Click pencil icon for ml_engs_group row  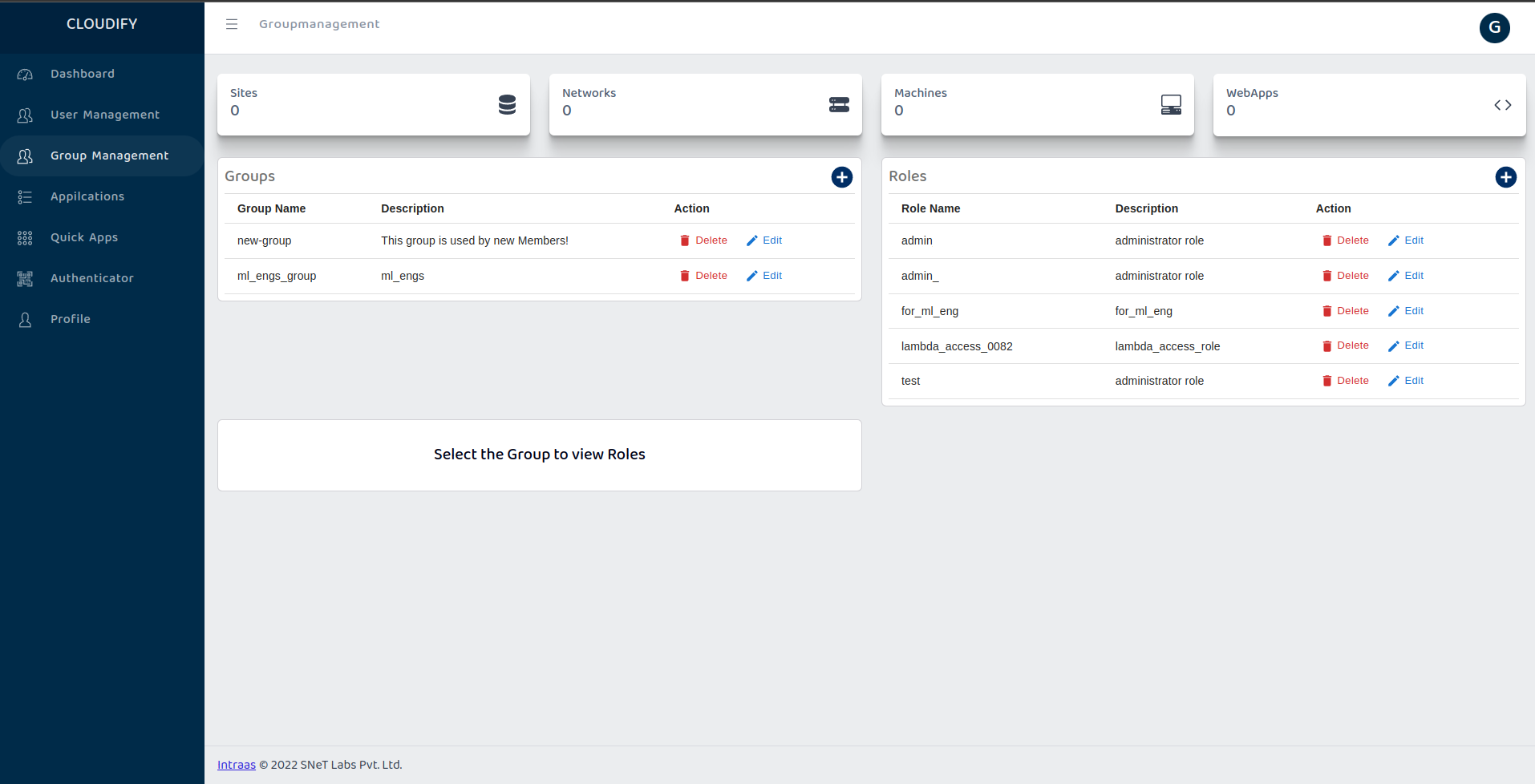751,276
